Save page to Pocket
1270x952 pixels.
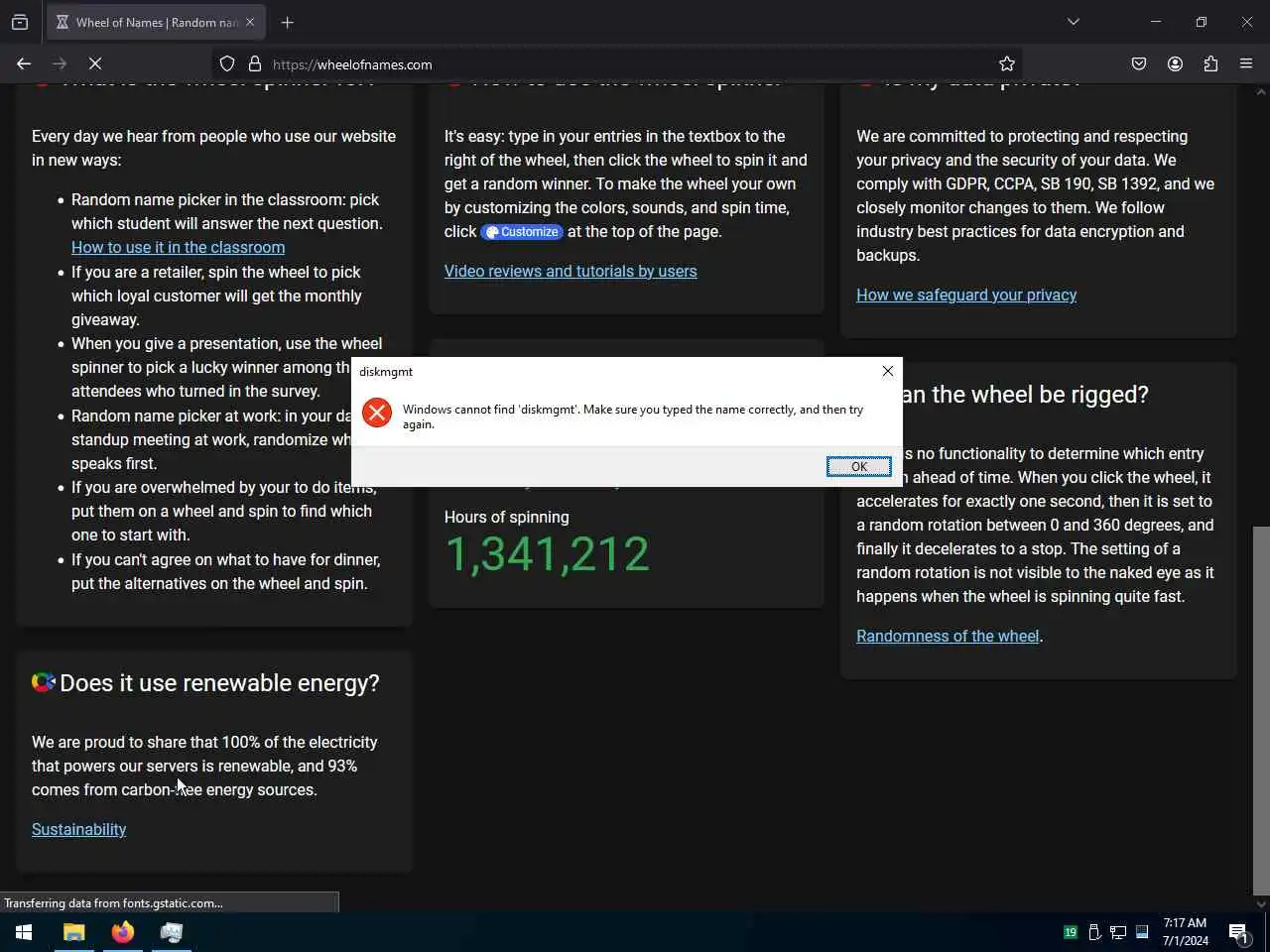pyautogui.click(x=1139, y=63)
